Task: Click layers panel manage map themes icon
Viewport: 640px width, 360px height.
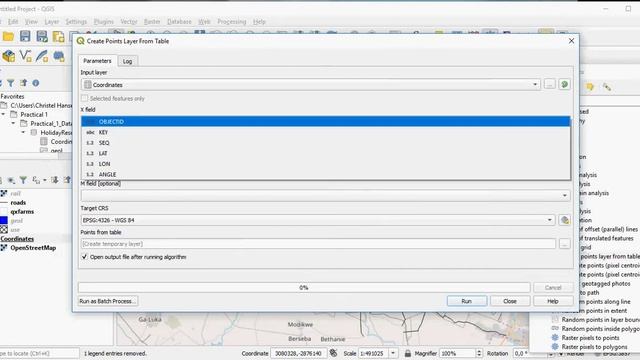Action: point(11,180)
